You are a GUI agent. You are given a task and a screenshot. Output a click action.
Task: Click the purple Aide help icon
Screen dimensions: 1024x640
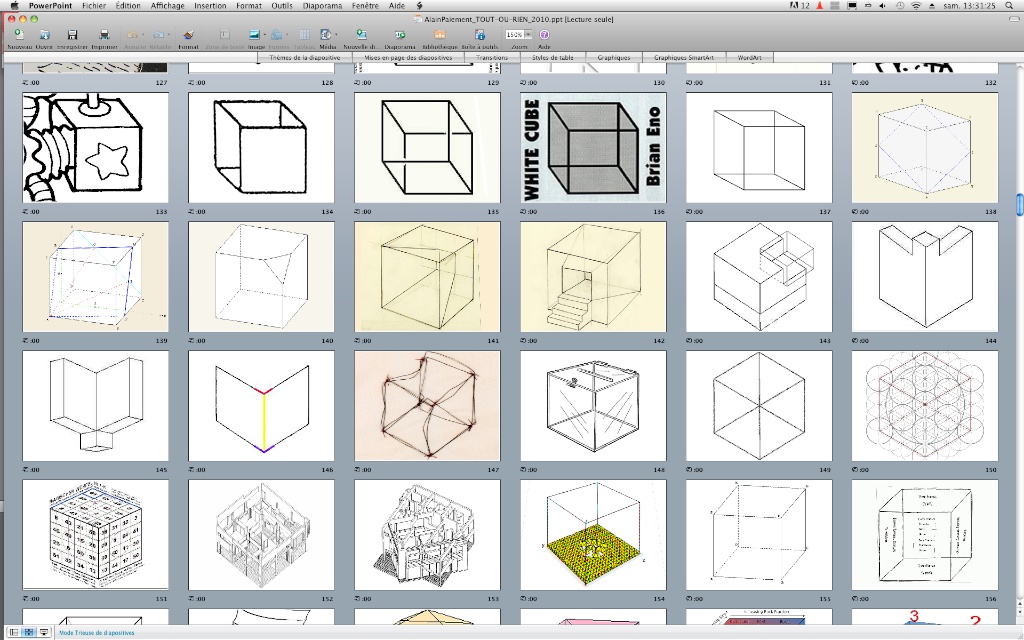[x=543, y=35]
